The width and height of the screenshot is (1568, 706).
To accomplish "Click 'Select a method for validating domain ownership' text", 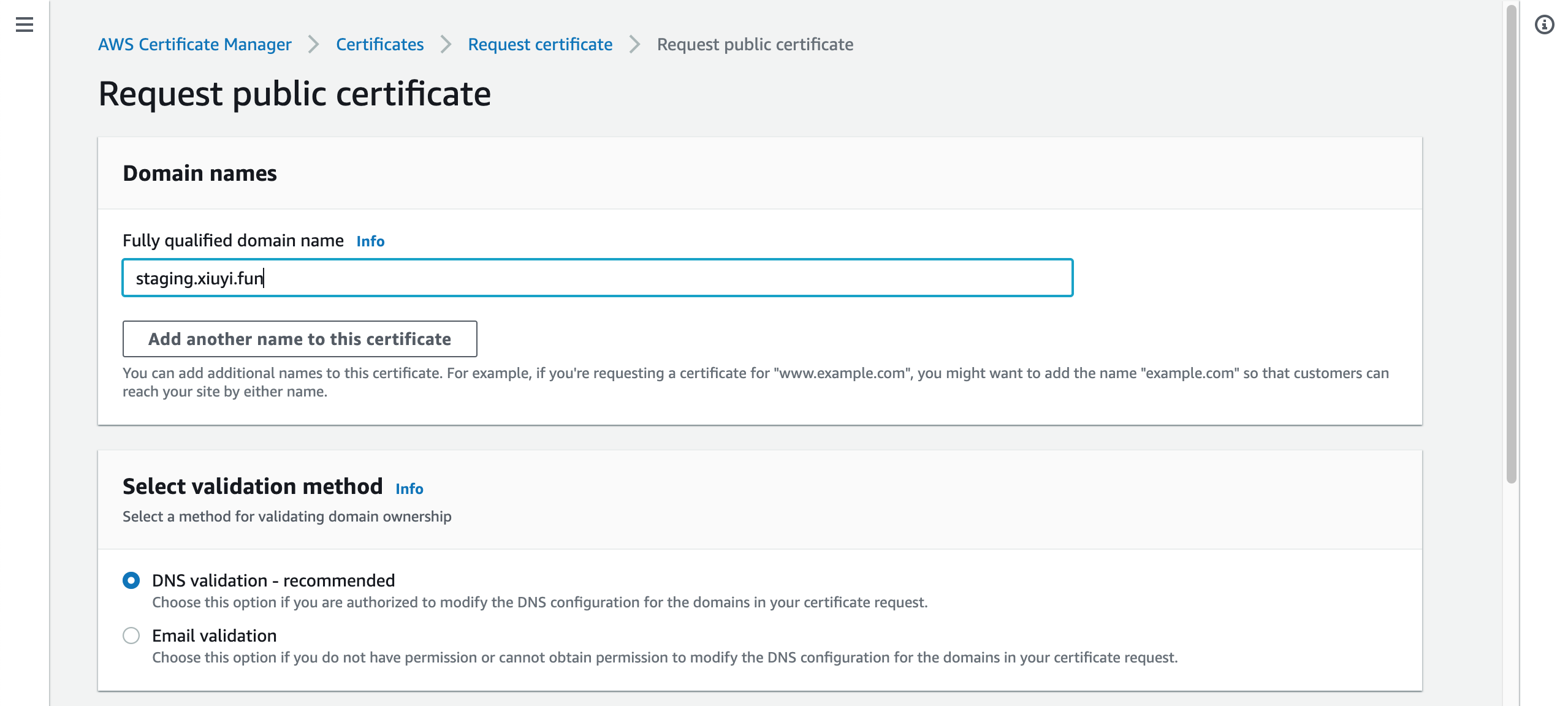I will tap(287, 517).
